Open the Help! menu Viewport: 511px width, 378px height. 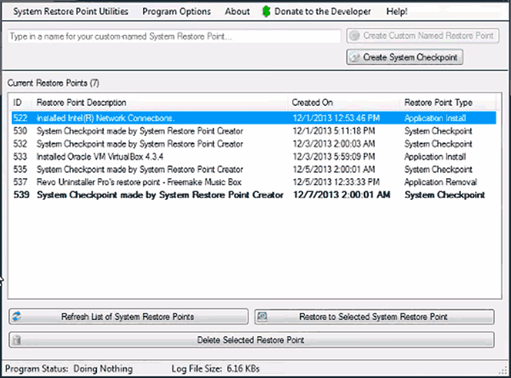tap(397, 11)
